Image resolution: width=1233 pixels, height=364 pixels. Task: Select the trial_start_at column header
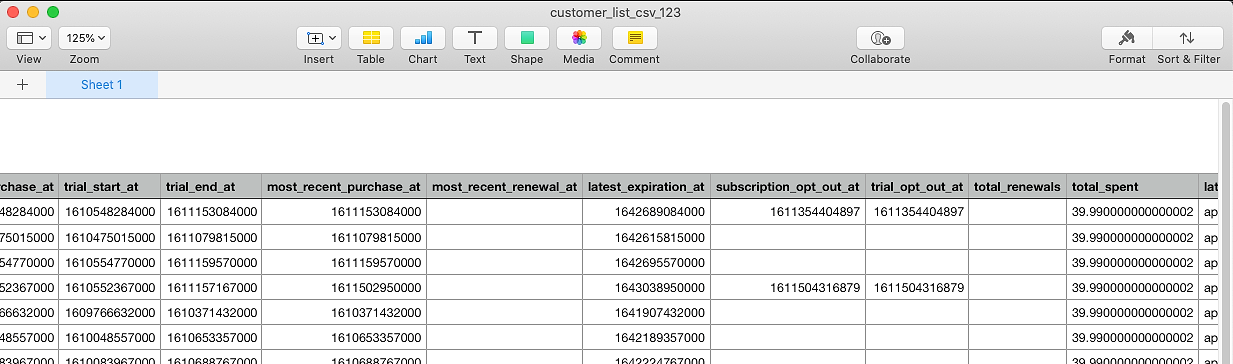108,186
